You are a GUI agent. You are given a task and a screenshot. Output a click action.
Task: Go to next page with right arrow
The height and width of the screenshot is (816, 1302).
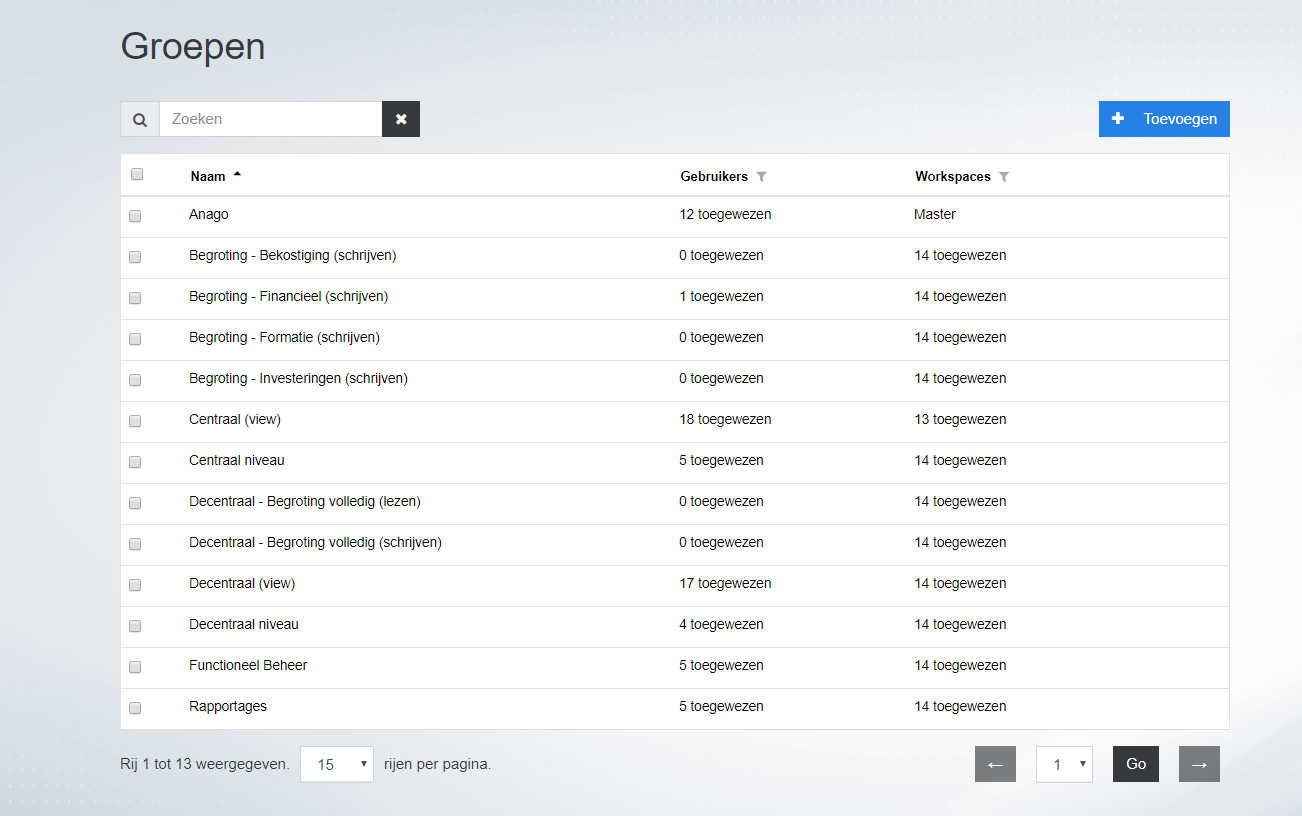tap(1199, 764)
